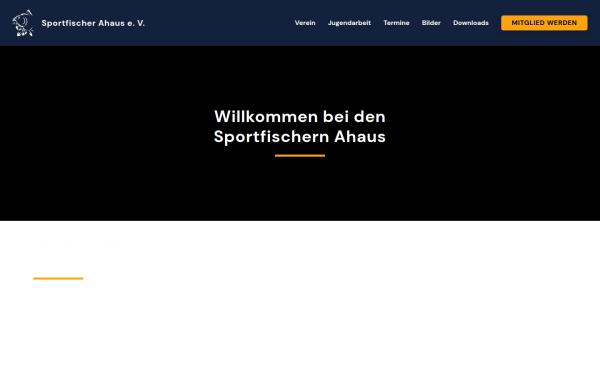Open the Termine navigation item
The width and height of the screenshot is (600, 375).
396,23
